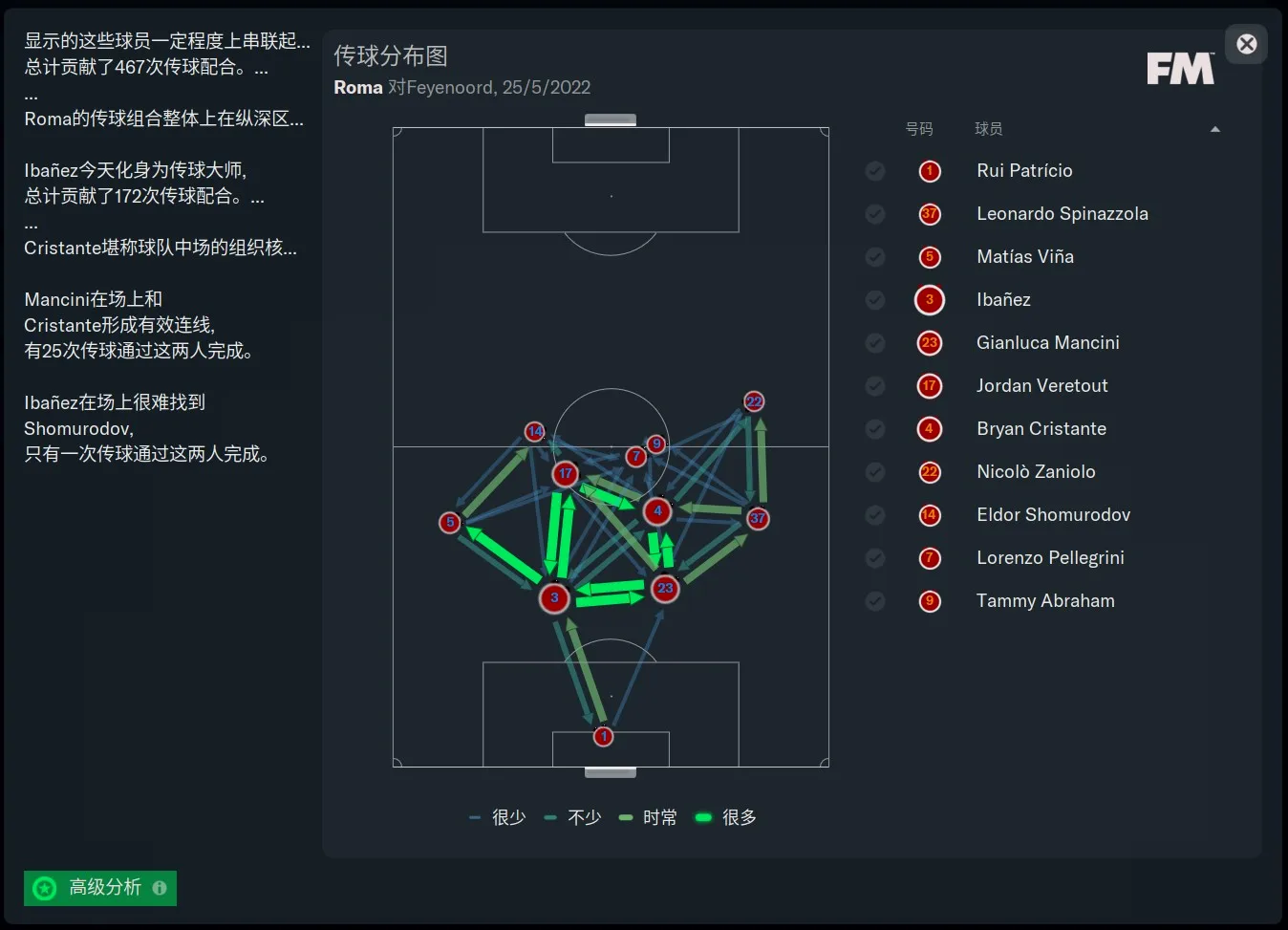Select Nicolò Zaniolo in the player list
This screenshot has height=930, width=1288.
click(x=1036, y=472)
